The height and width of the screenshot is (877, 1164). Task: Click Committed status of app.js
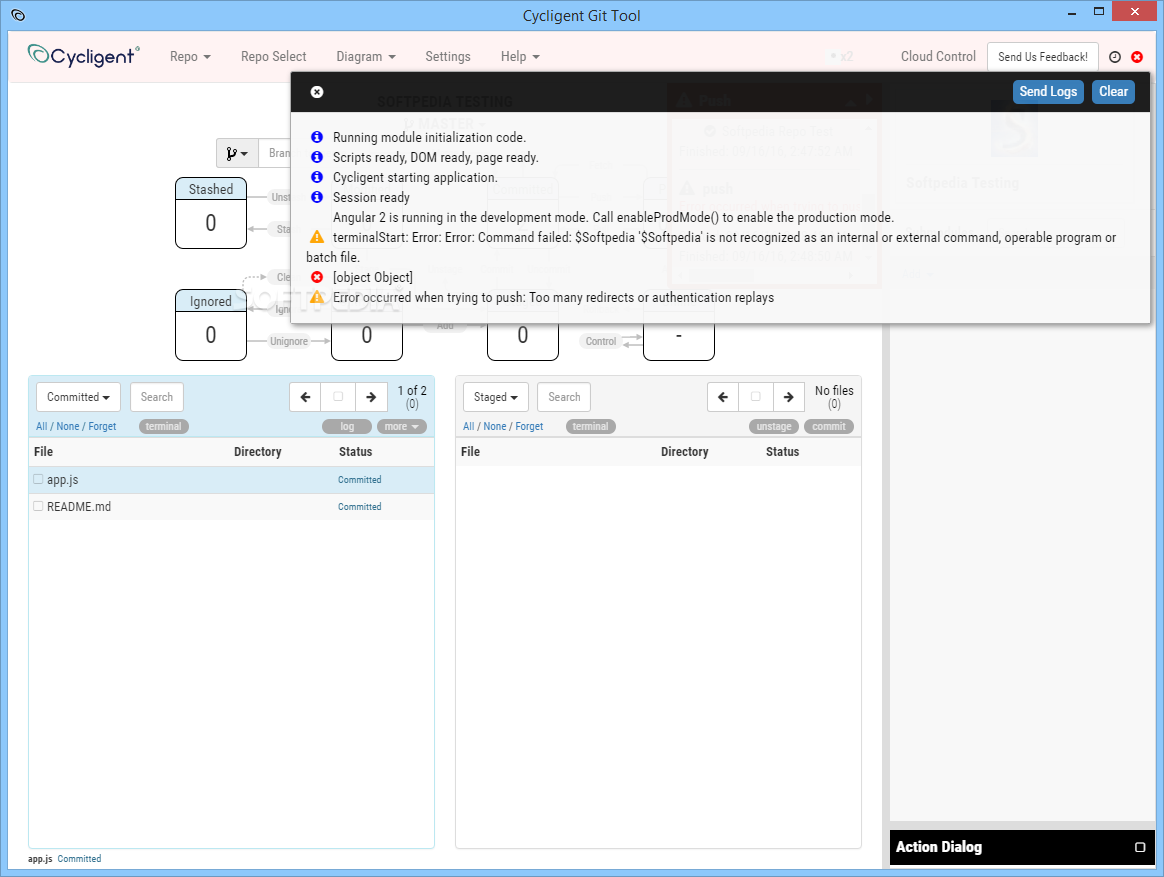click(x=359, y=480)
